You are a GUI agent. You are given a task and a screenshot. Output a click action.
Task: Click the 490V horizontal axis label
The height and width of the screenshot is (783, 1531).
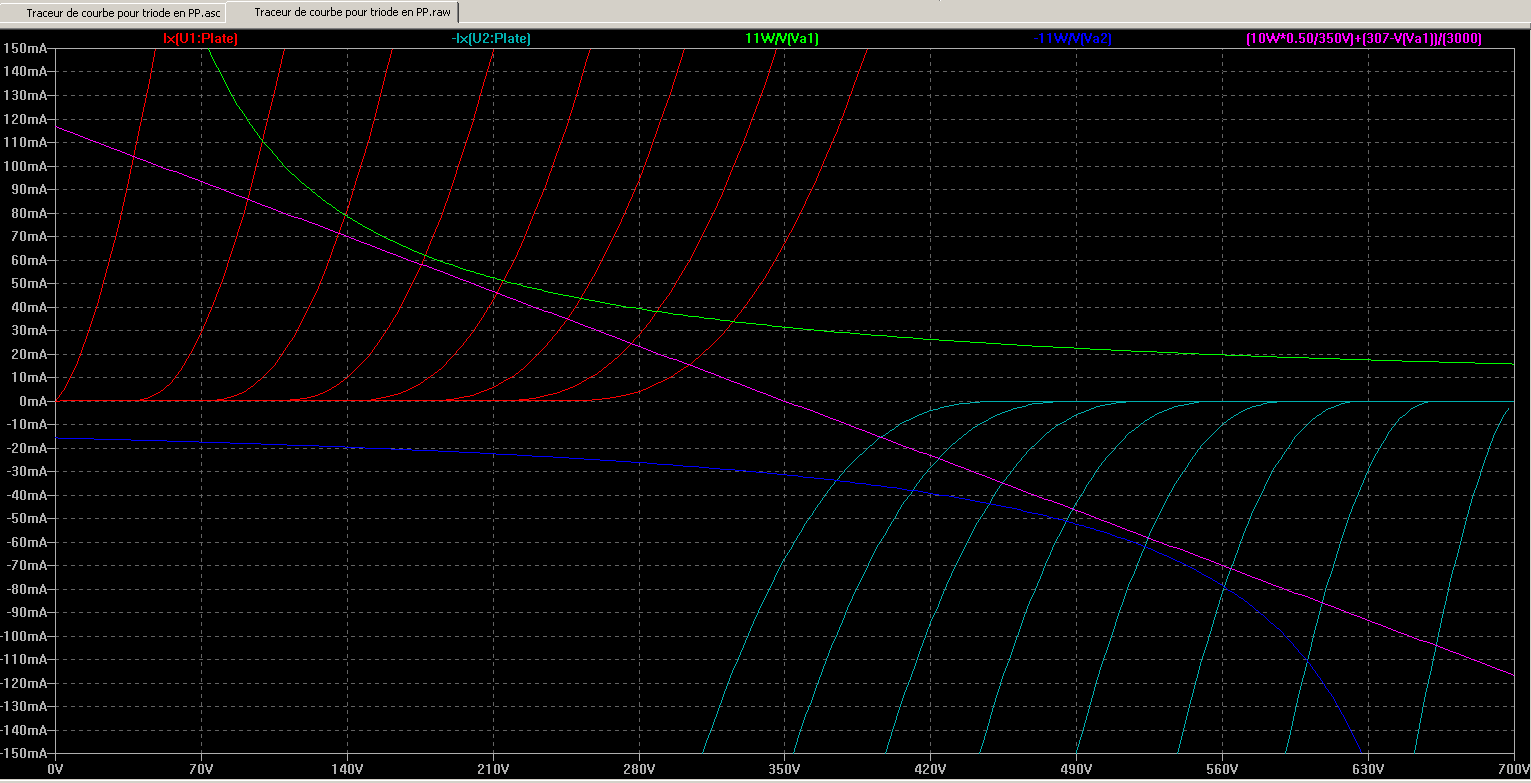pyautogui.click(x=1076, y=769)
